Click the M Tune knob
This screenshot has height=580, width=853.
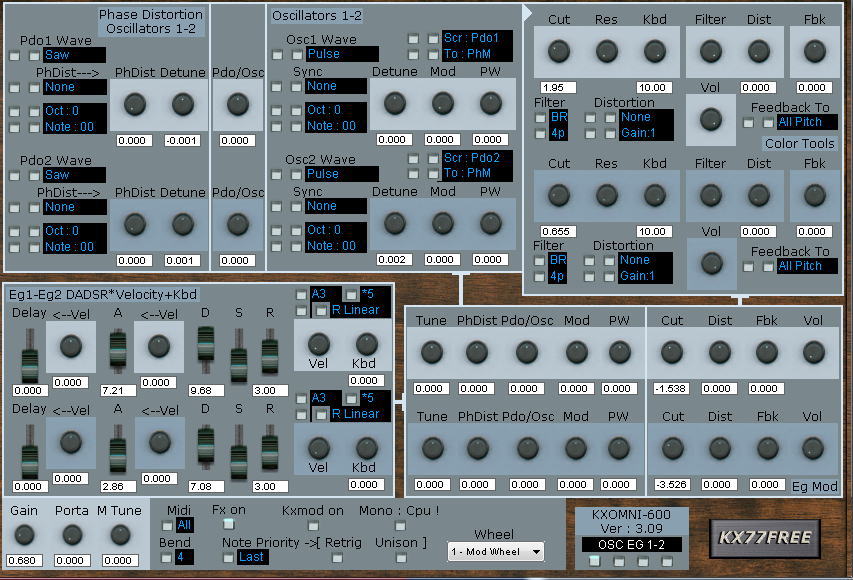(120, 535)
